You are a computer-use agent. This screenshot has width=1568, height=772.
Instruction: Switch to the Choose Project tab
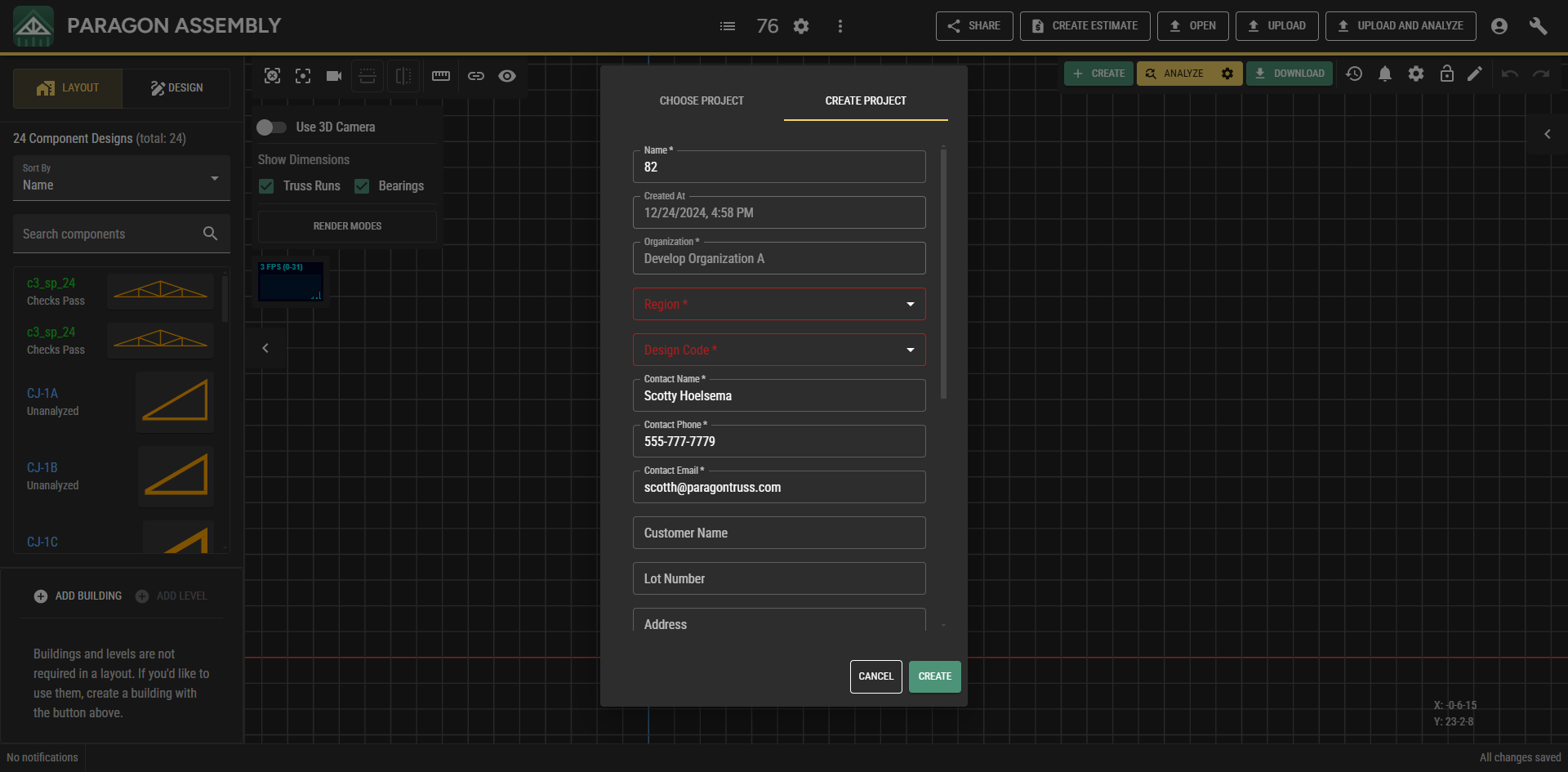pos(701,100)
